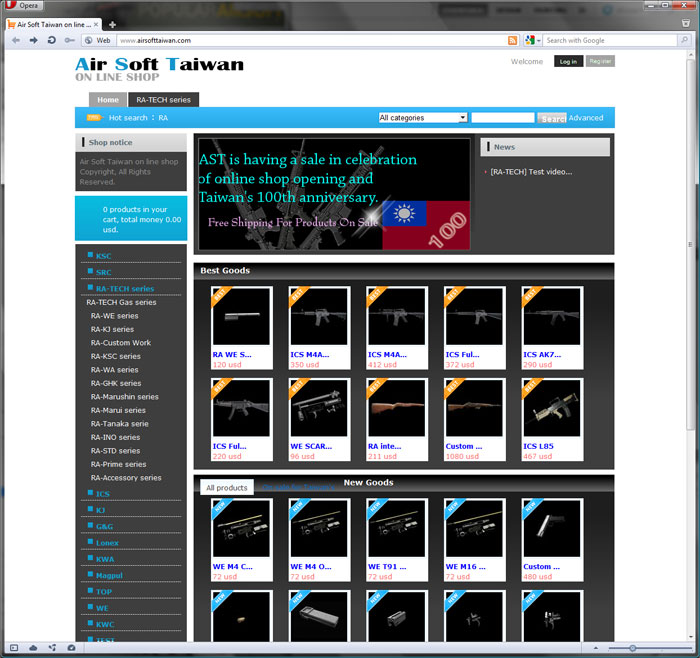700x658 pixels.
Task: Open the KWC category
Action: coord(105,624)
